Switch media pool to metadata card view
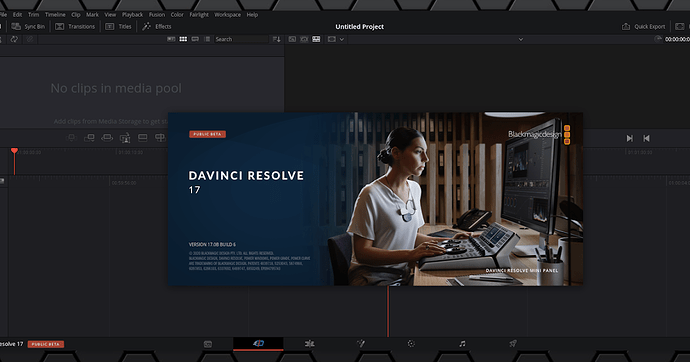 point(171,39)
